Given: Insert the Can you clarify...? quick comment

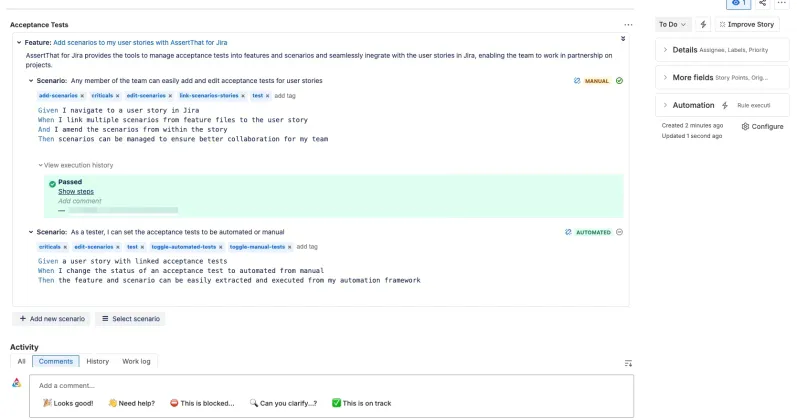Looking at the screenshot, I should [x=283, y=403].
